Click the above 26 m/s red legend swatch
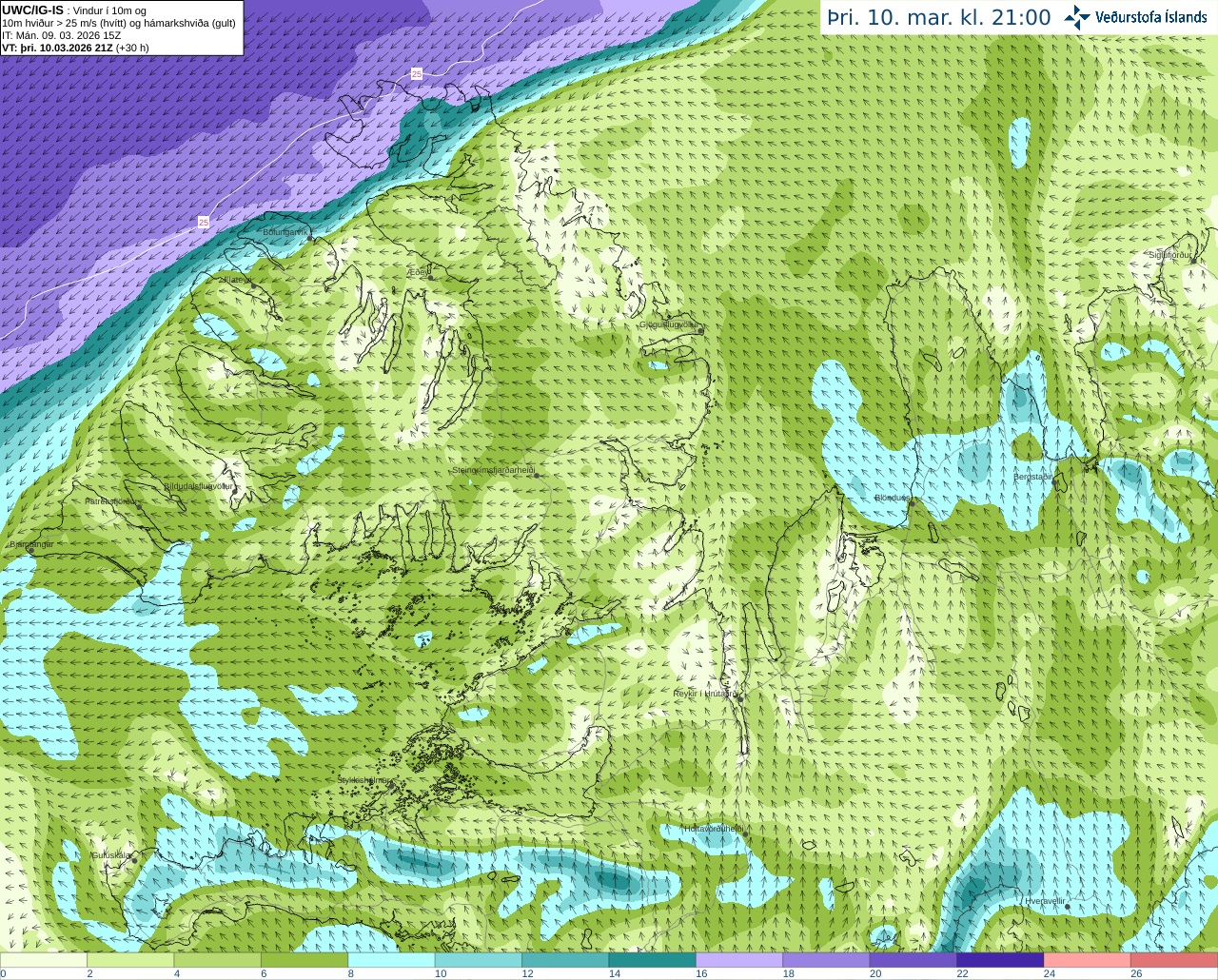The image size is (1218, 980). [x=1174, y=960]
